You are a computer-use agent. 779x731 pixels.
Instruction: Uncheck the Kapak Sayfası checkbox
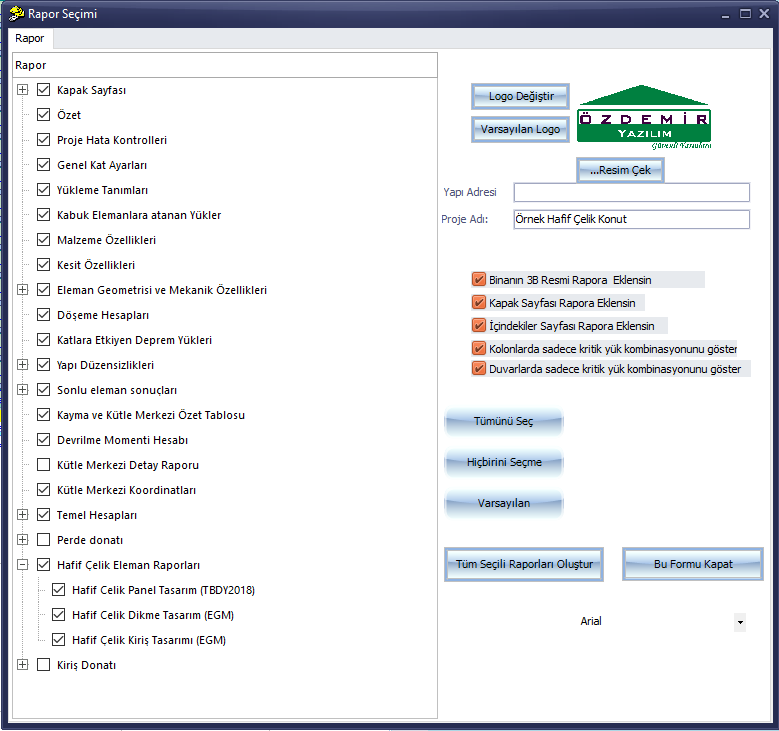tap(44, 90)
